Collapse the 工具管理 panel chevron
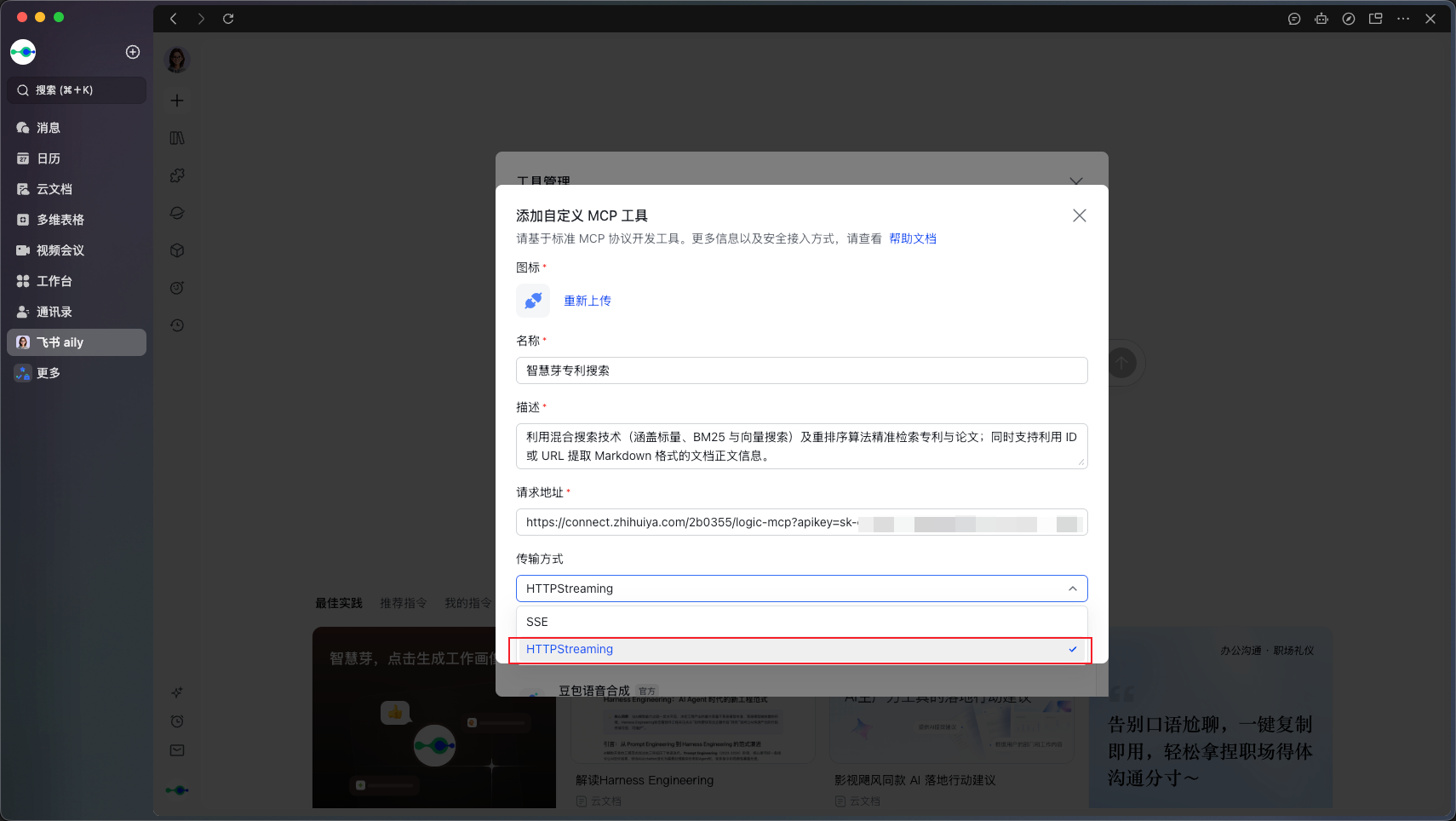The width and height of the screenshot is (1456, 821). [x=1076, y=181]
